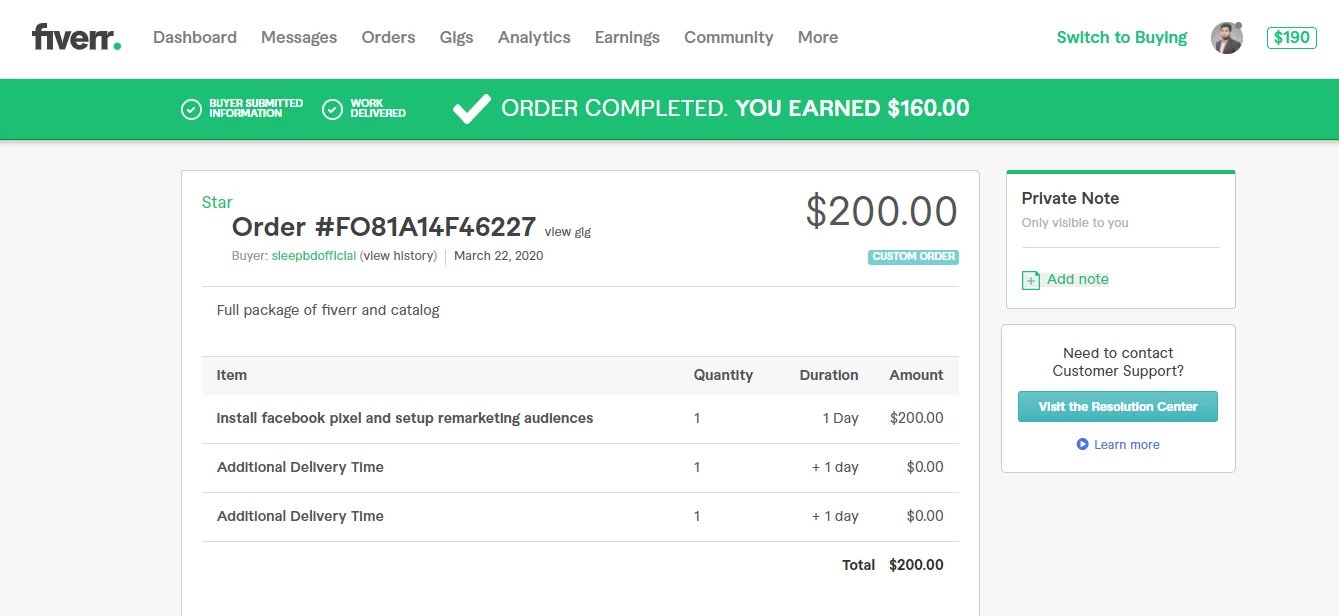Viewport: 1339px width, 616px height.
Task: Click buyer name sleepbdofficial
Action: [x=314, y=256]
